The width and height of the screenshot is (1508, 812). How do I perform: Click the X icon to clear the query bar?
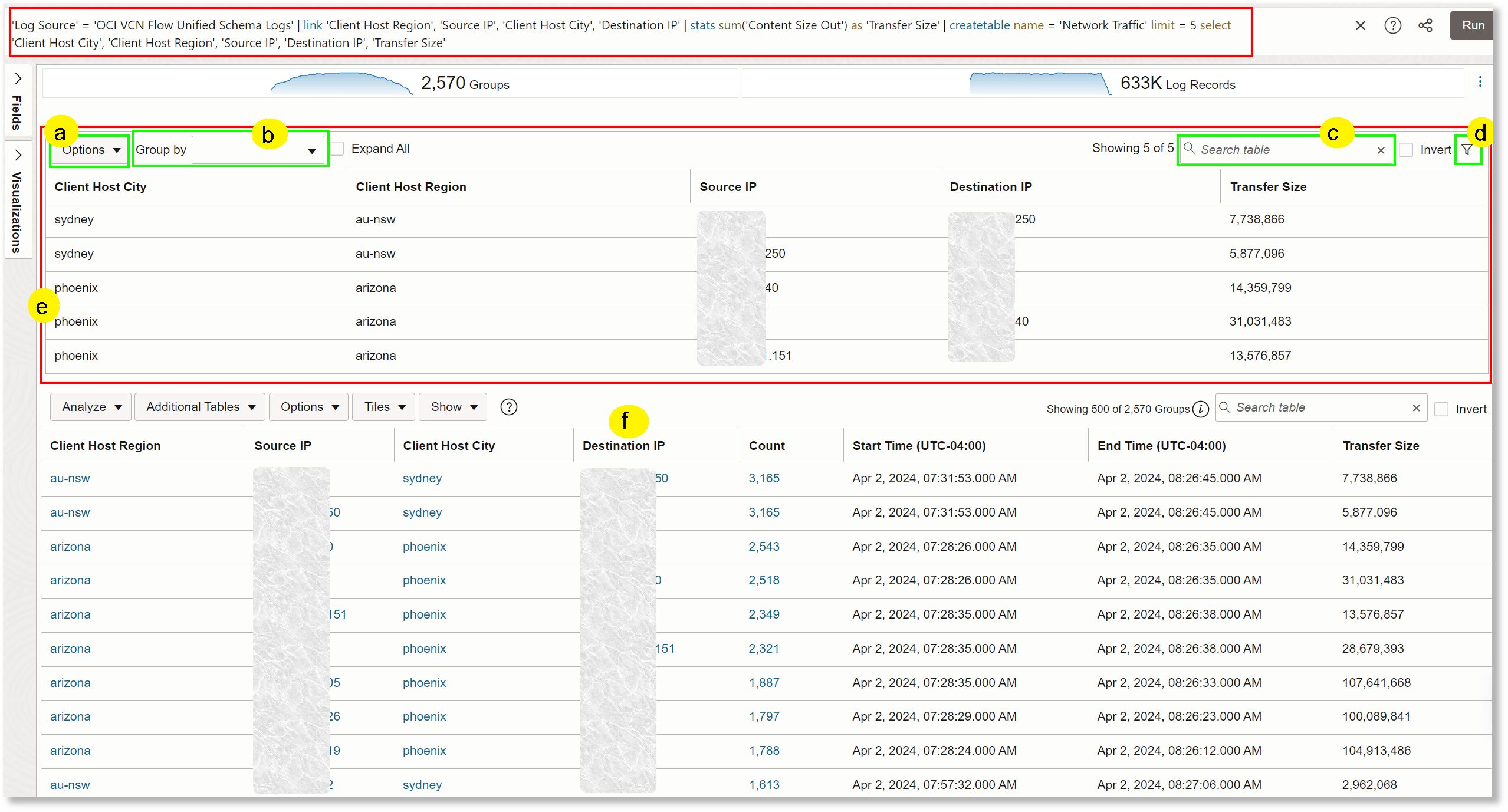pyautogui.click(x=1360, y=25)
